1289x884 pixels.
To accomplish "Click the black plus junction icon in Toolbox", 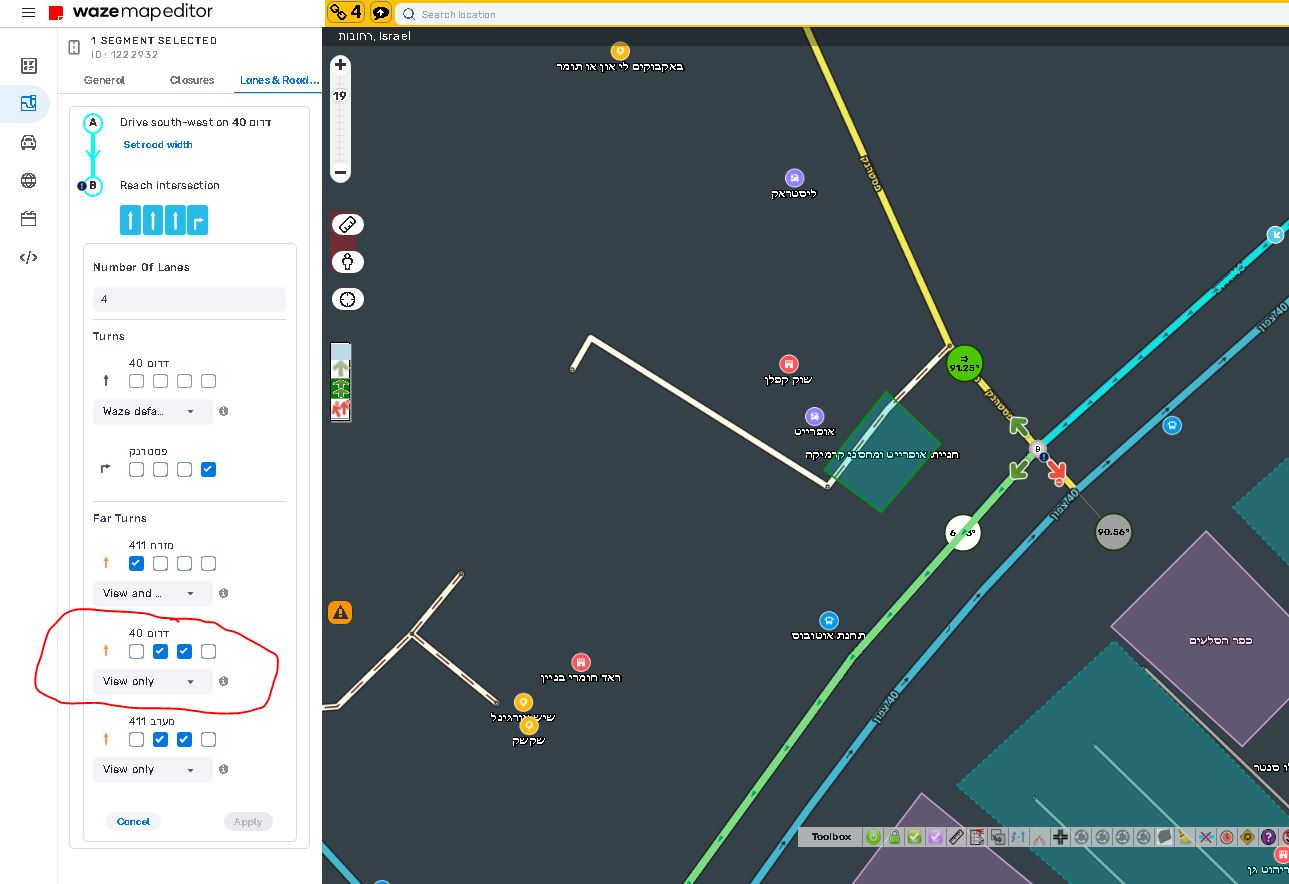I will [1060, 837].
